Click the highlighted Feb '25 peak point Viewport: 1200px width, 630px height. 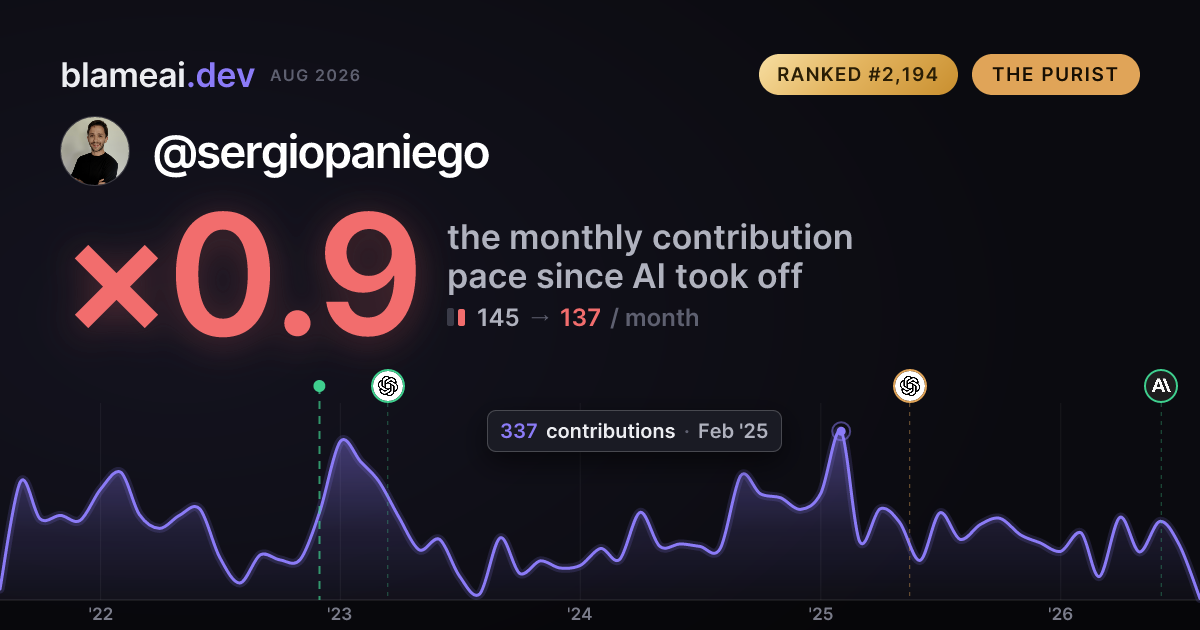click(x=841, y=432)
